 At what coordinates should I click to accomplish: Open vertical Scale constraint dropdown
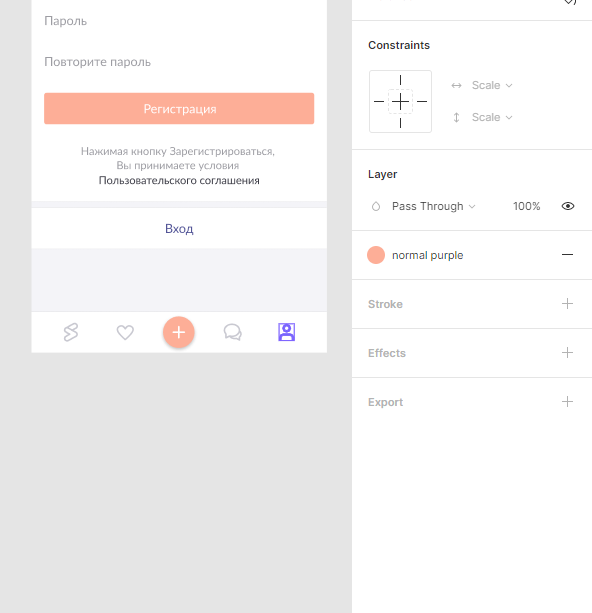[x=492, y=117]
